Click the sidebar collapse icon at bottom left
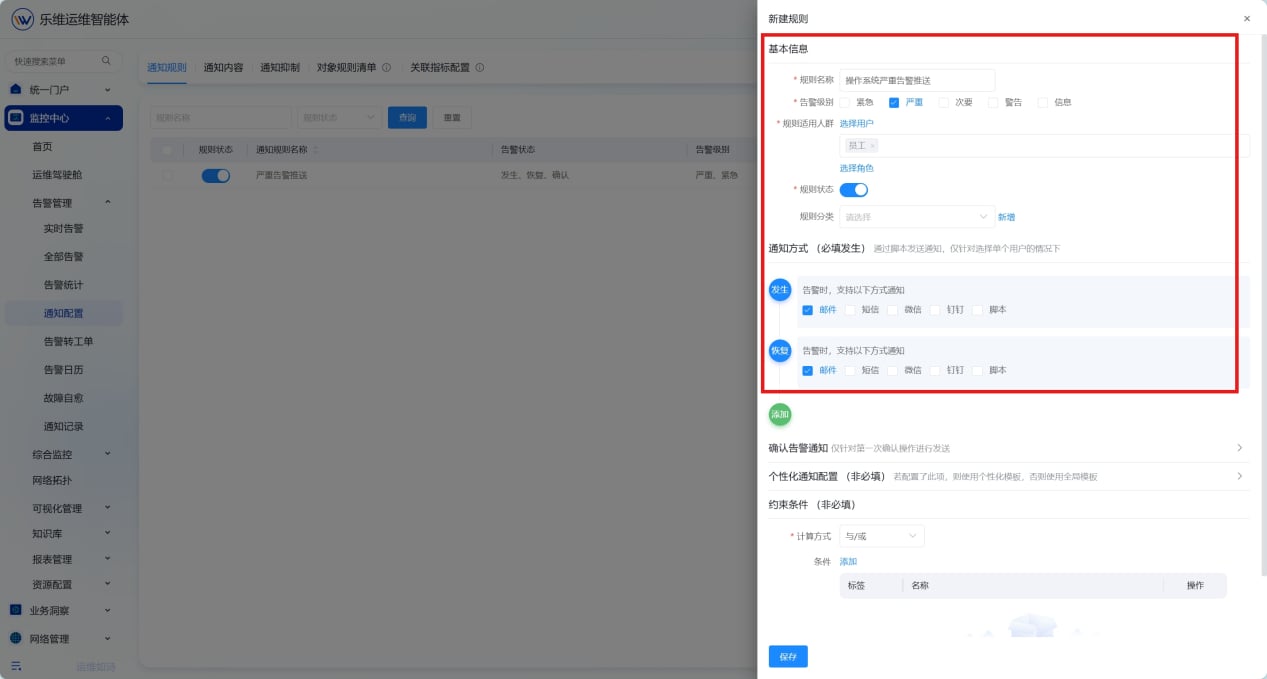 pyautogui.click(x=16, y=666)
